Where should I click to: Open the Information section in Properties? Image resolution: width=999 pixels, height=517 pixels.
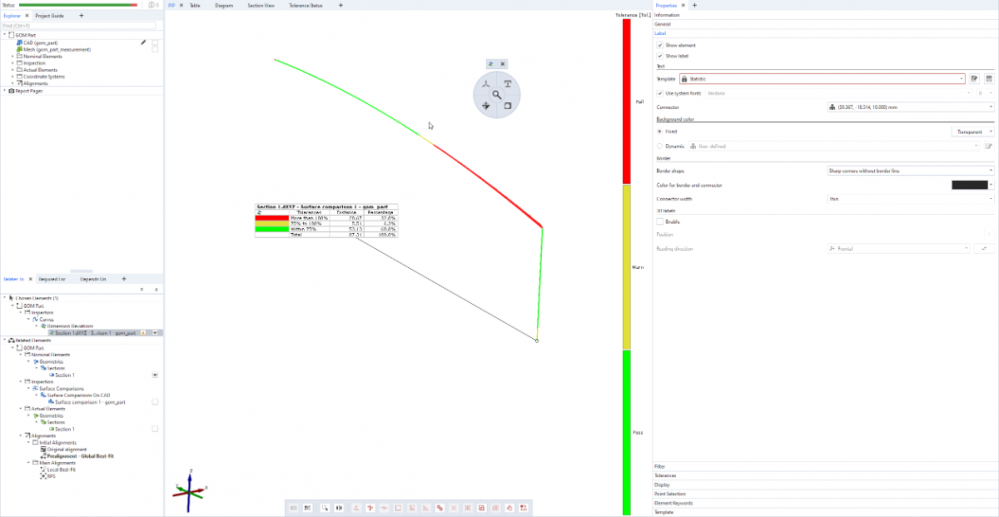coord(668,15)
